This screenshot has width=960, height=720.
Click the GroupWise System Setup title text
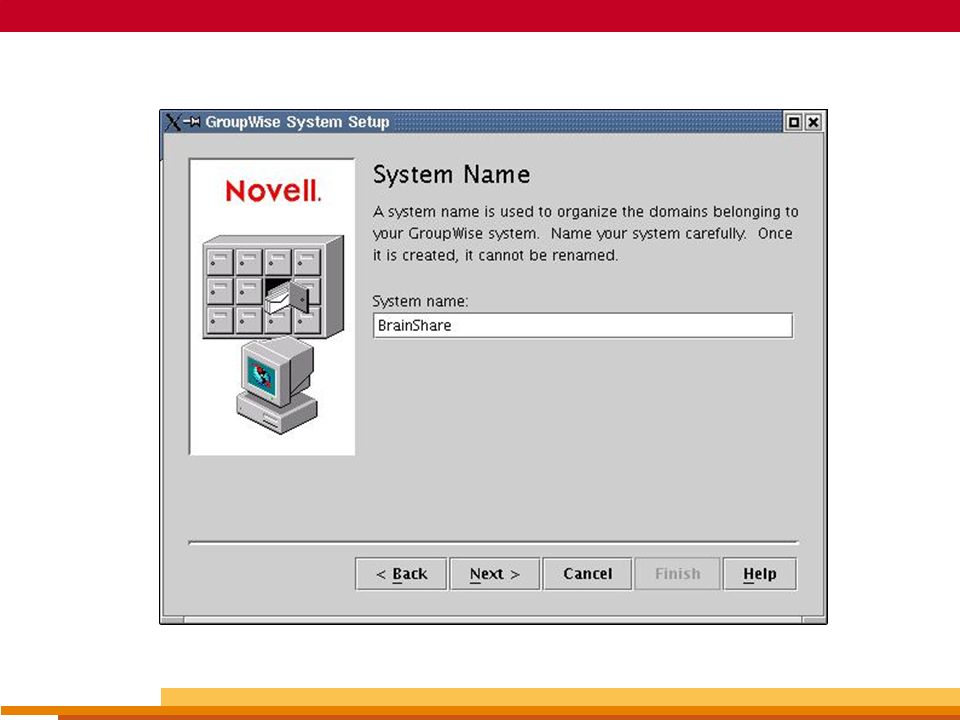pyautogui.click(x=297, y=122)
